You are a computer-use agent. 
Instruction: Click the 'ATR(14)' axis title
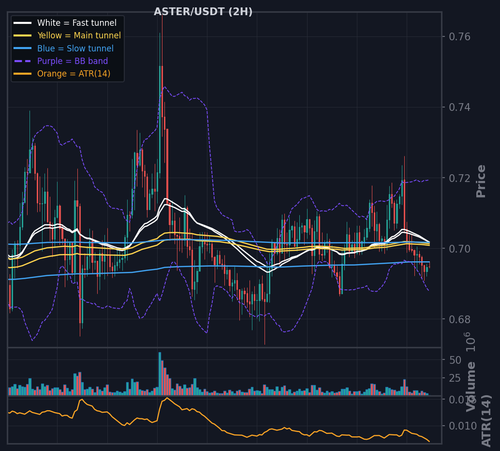click(x=486, y=421)
